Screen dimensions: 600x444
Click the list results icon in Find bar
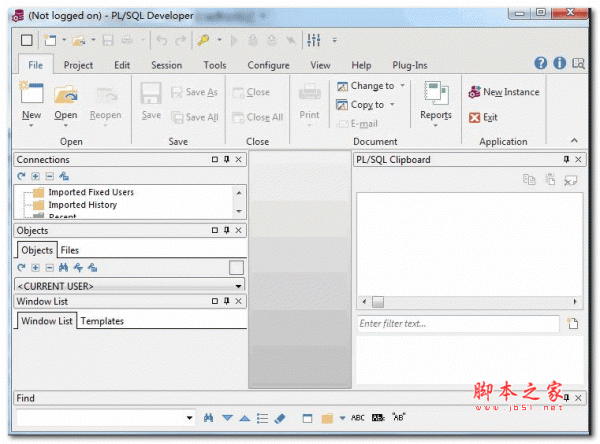click(x=262, y=418)
